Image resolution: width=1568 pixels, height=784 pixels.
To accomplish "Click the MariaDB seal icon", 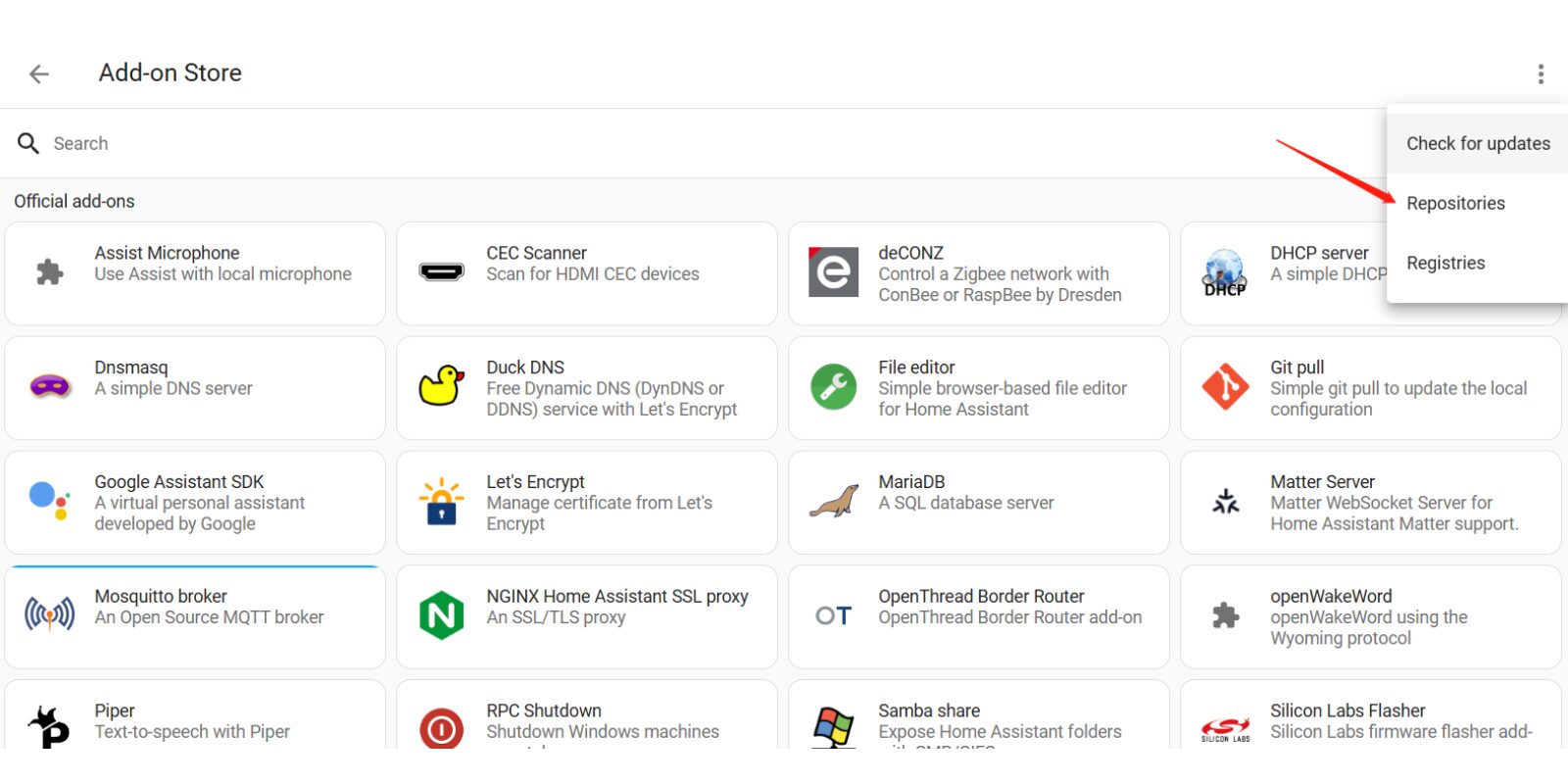I will [x=833, y=501].
